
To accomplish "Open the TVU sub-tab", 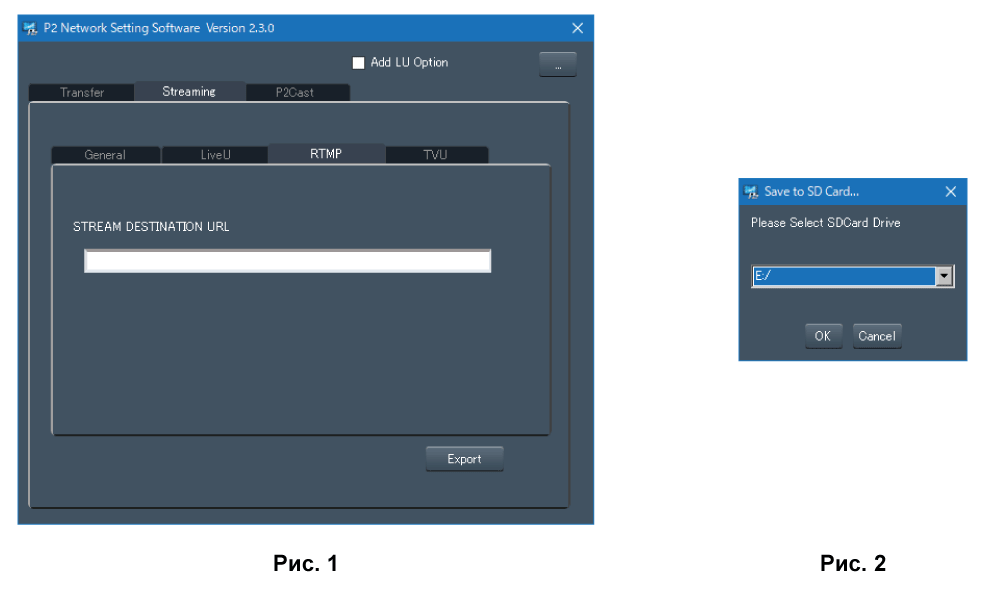I will click(435, 155).
